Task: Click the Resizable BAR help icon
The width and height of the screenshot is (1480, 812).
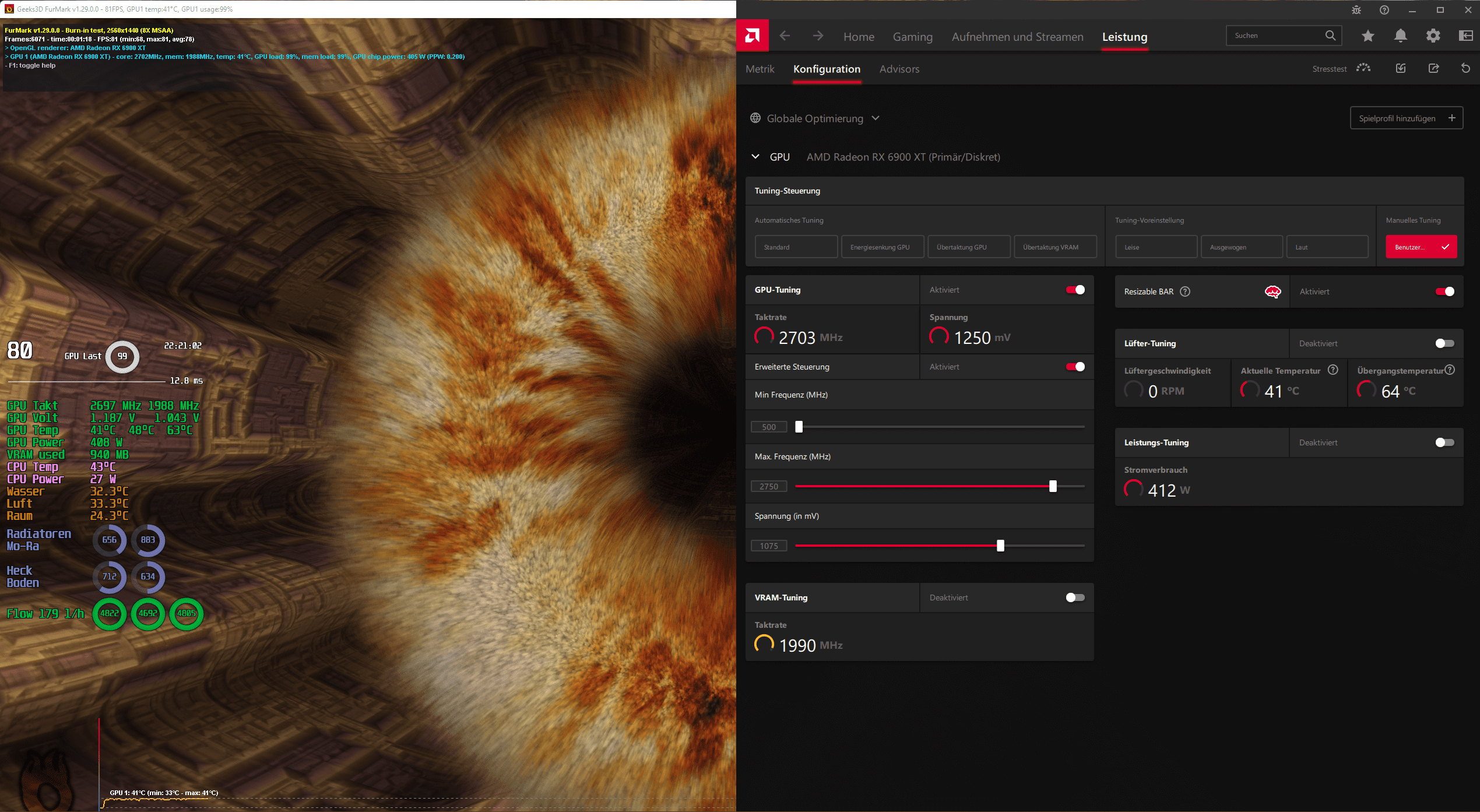Action: click(x=1185, y=291)
